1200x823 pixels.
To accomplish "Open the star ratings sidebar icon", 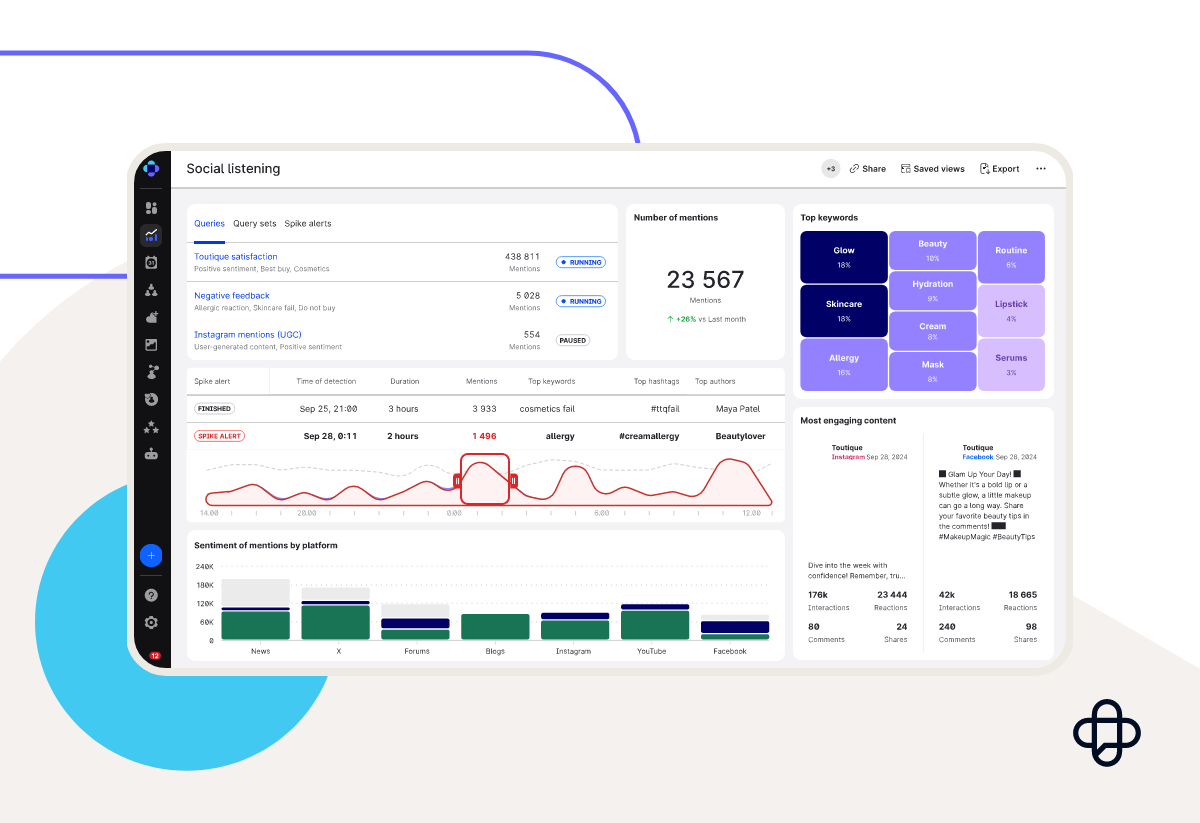I will (151, 427).
